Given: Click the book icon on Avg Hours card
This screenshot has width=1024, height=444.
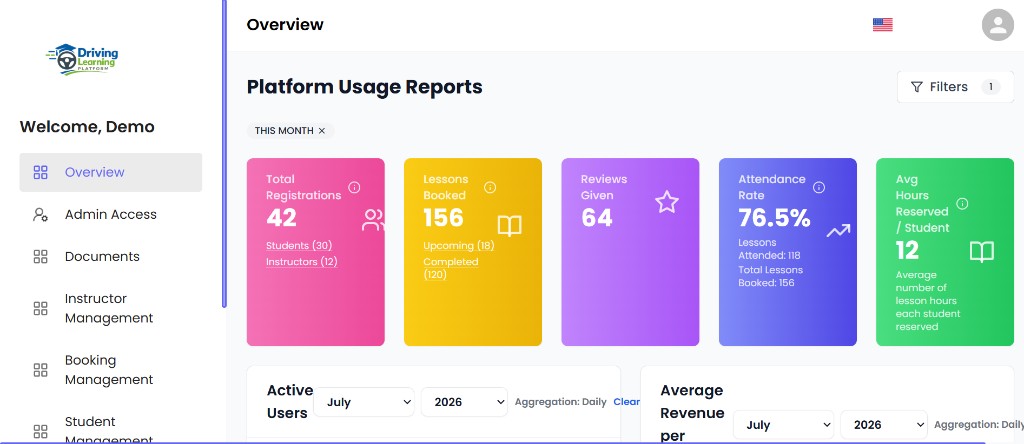Looking at the screenshot, I should click(982, 251).
